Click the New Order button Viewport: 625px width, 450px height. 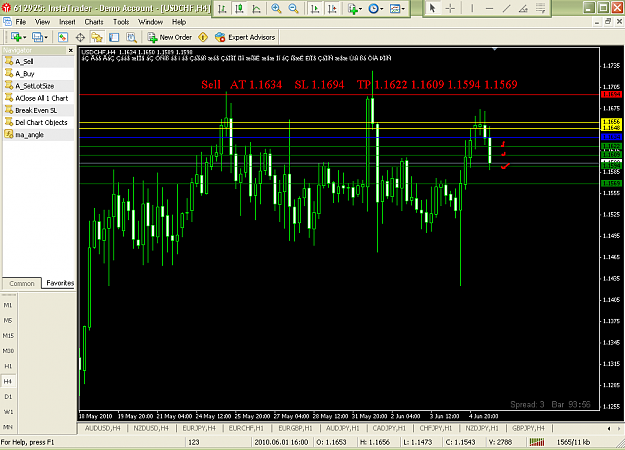coord(170,37)
